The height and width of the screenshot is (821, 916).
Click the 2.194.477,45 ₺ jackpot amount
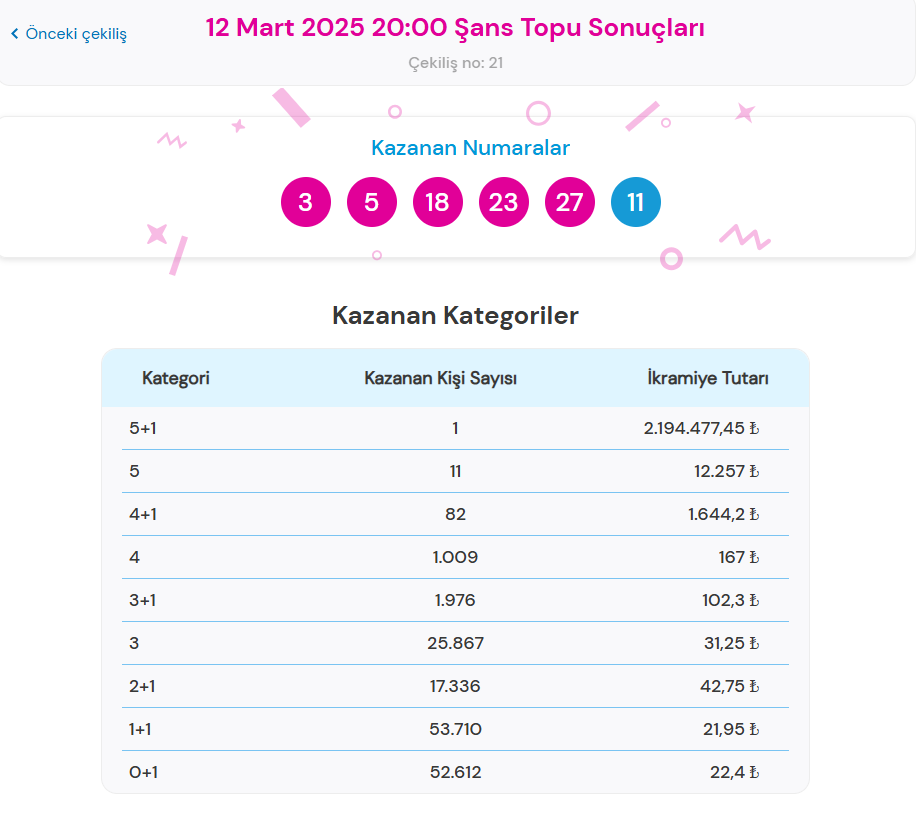[x=701, y=429]
